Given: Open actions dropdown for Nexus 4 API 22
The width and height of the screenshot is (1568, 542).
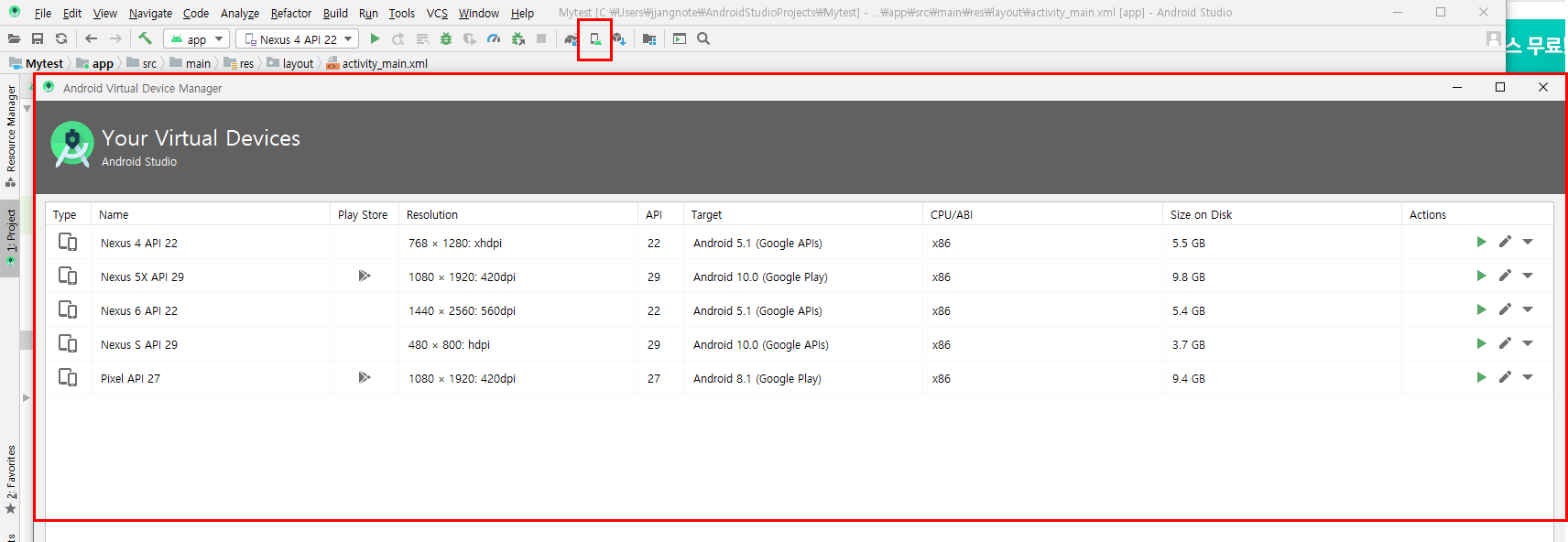Looking at the screenshot, I should point(1528,242).
